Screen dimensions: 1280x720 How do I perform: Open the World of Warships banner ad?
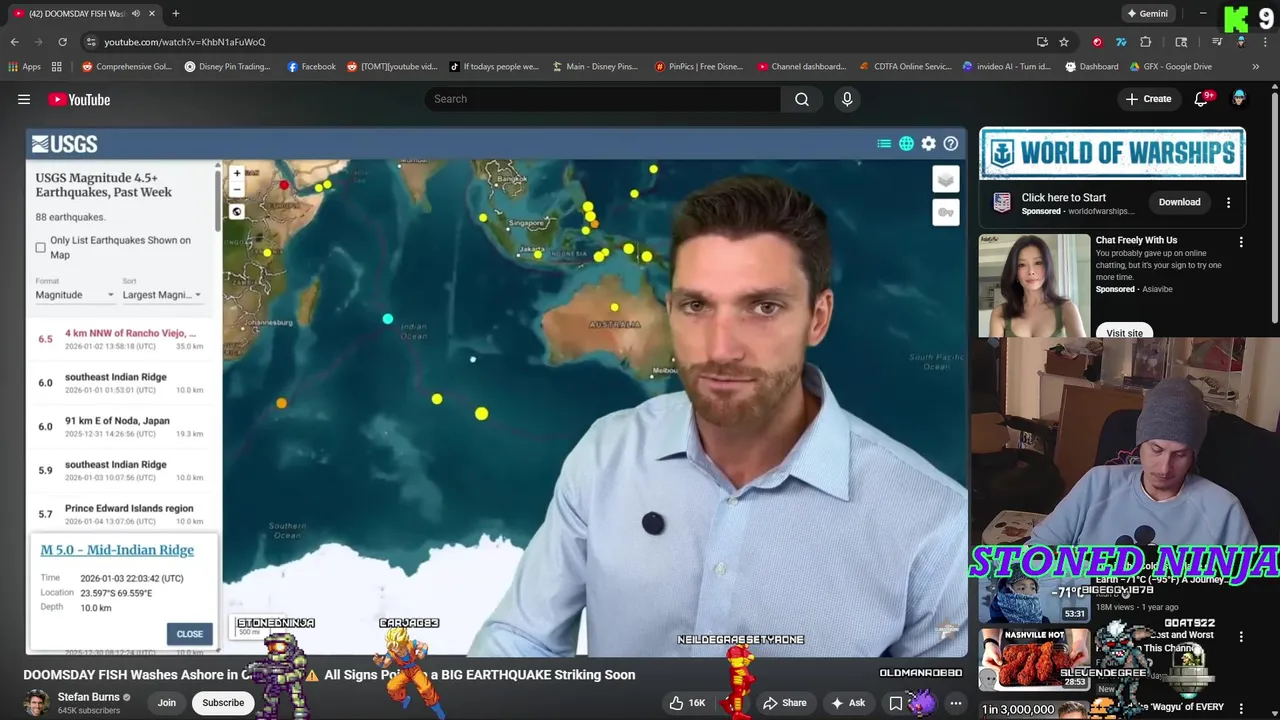click(1112, 153)
